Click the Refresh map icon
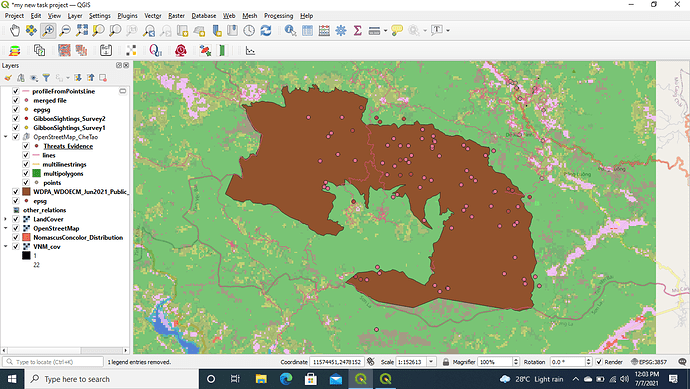690x389 pixels. click(x=266, y=30)
